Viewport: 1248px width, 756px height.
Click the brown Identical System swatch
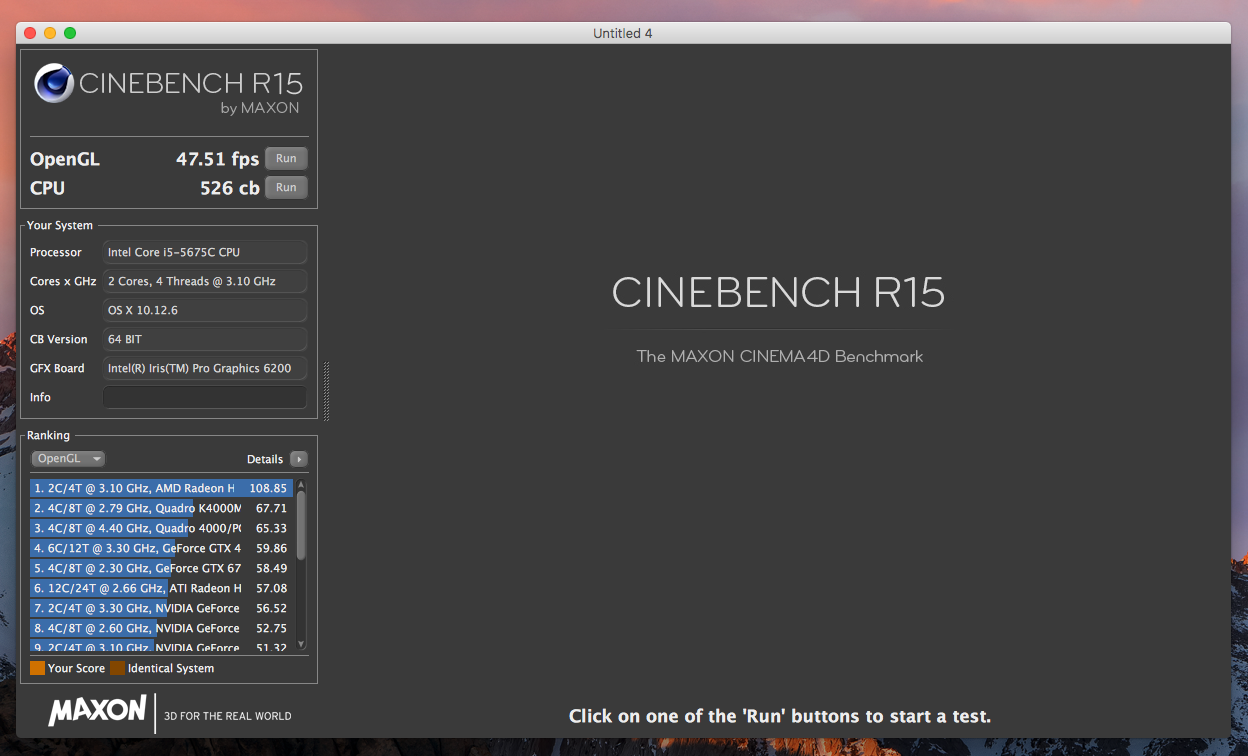tap(117, 668)
